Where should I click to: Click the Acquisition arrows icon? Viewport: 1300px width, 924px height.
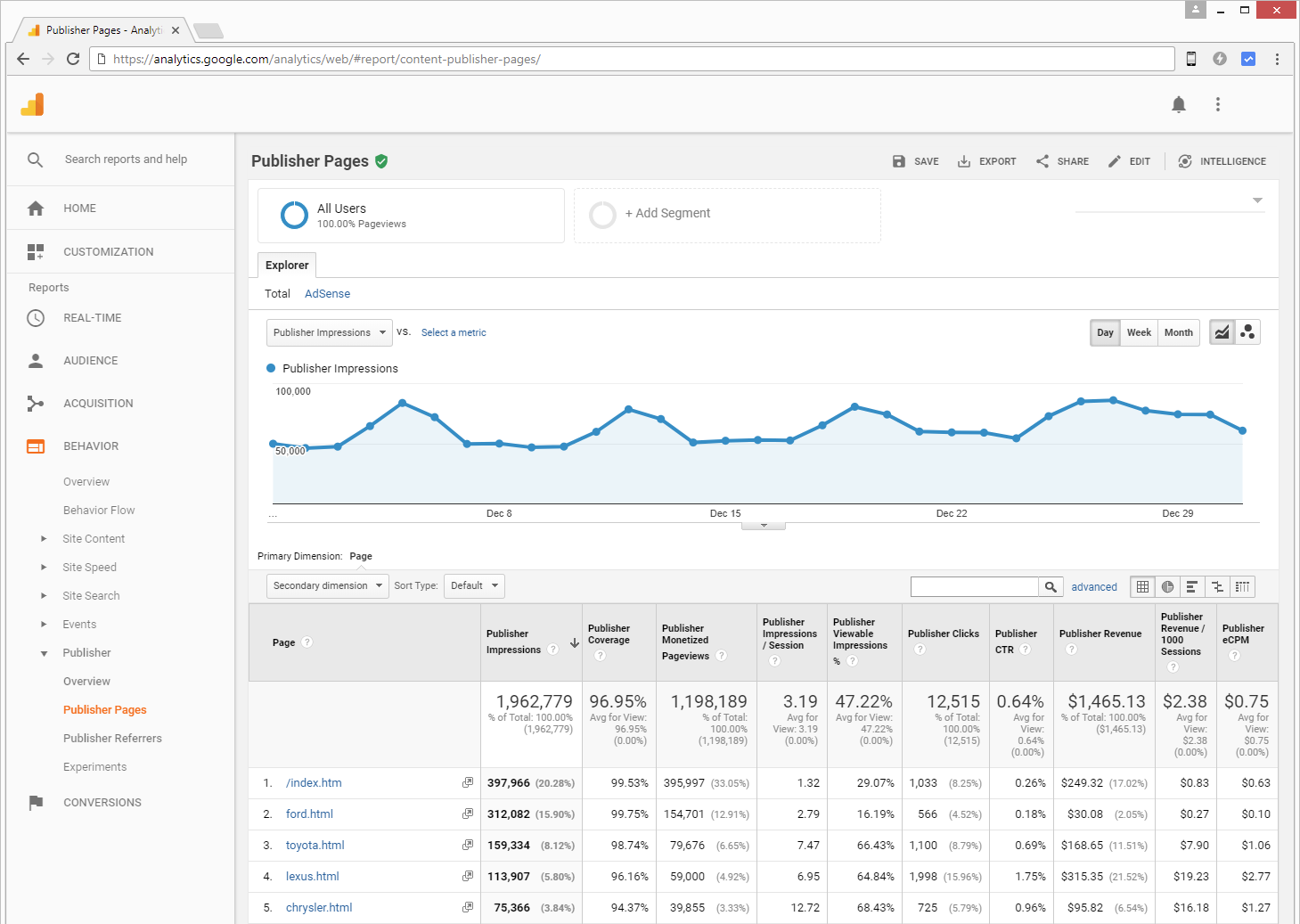pyautogui.click(x=36, y=404)
